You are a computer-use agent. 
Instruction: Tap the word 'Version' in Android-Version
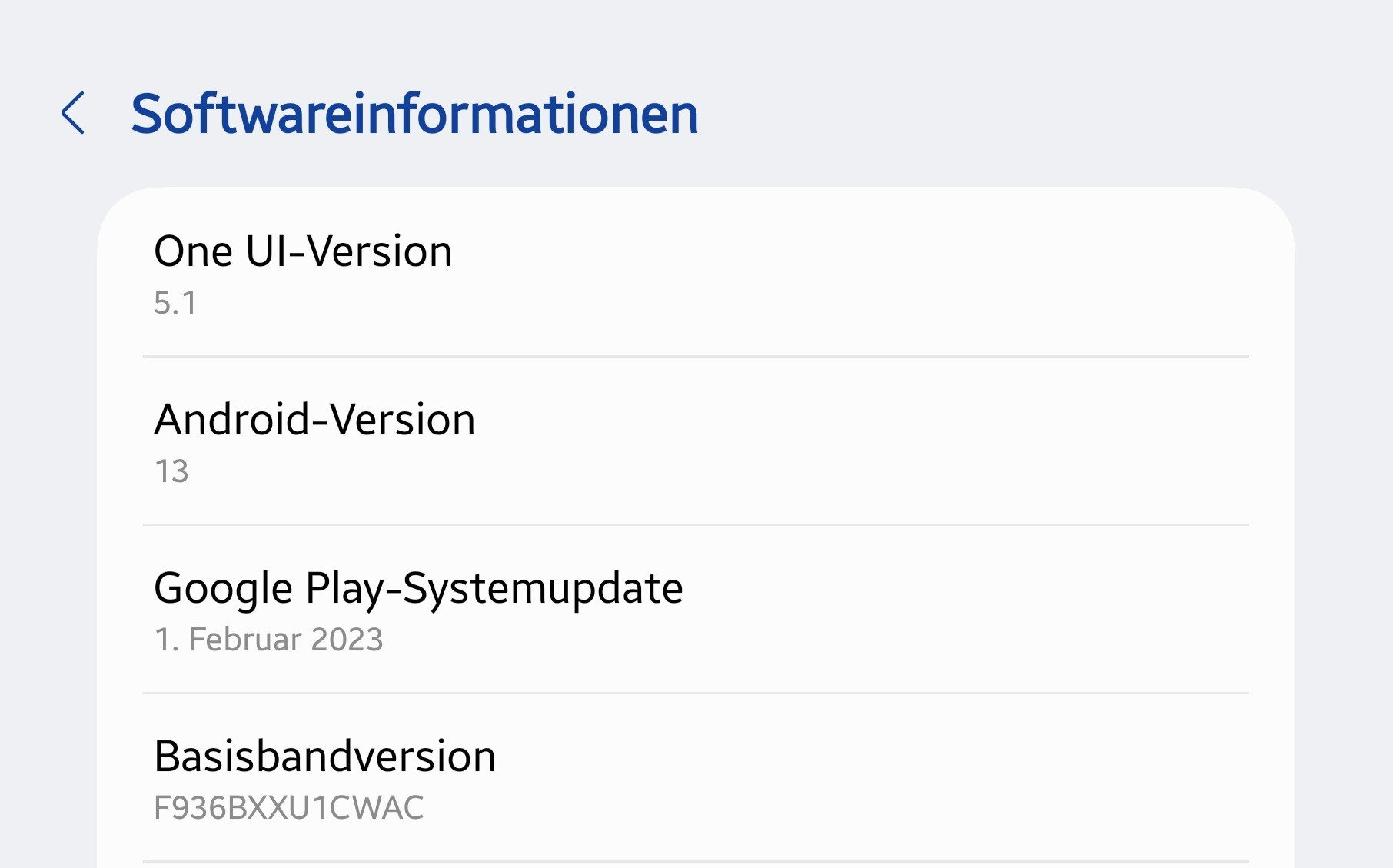coord(402,420)
